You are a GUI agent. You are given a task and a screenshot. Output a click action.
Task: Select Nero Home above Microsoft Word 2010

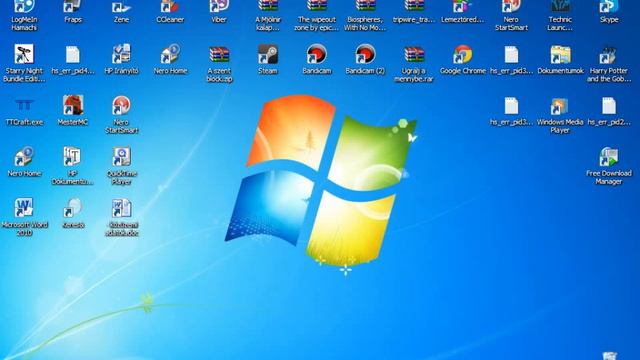tap(24, 162)
